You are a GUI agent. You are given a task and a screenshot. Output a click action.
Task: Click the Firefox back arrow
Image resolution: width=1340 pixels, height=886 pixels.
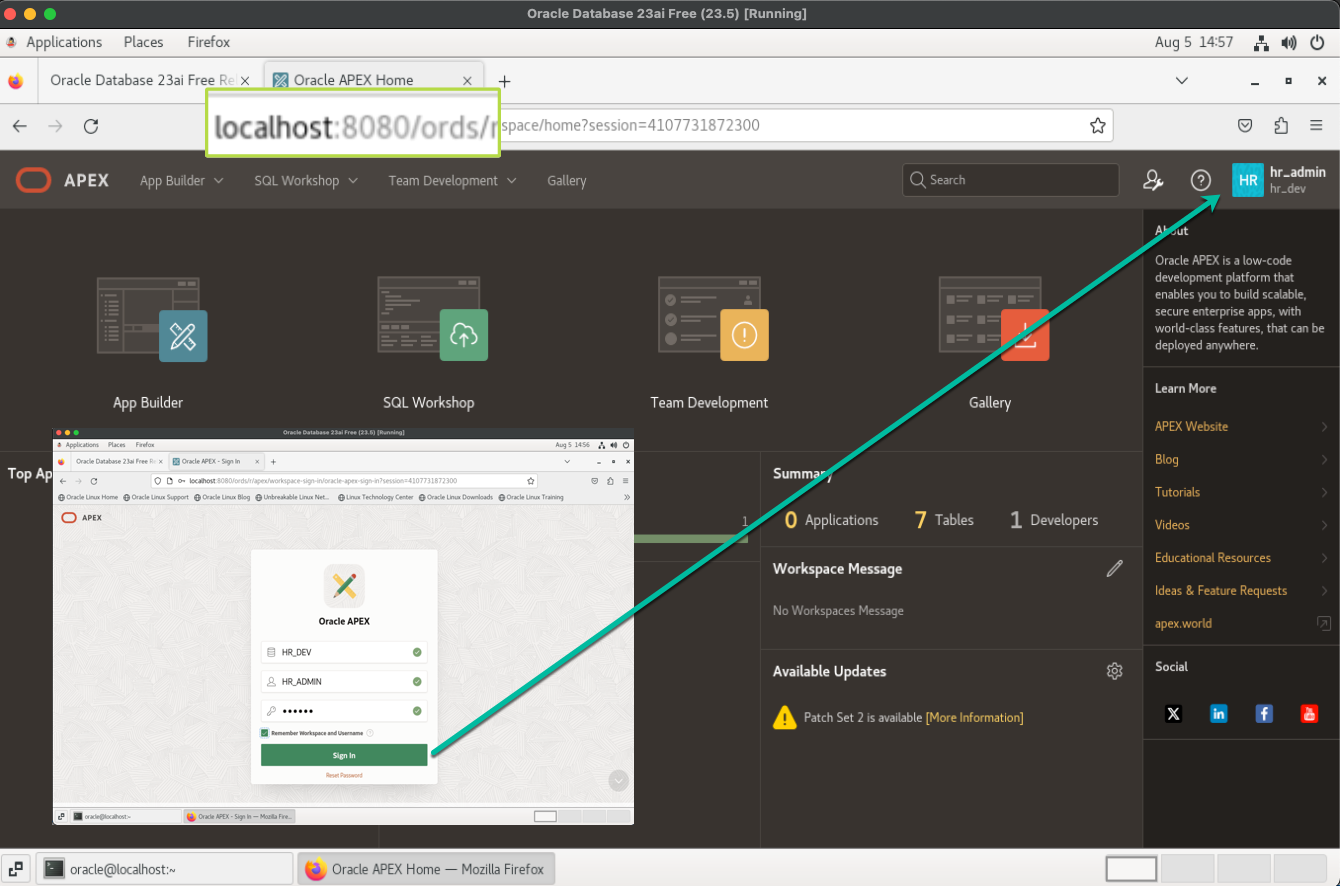[x=20, y=126]
